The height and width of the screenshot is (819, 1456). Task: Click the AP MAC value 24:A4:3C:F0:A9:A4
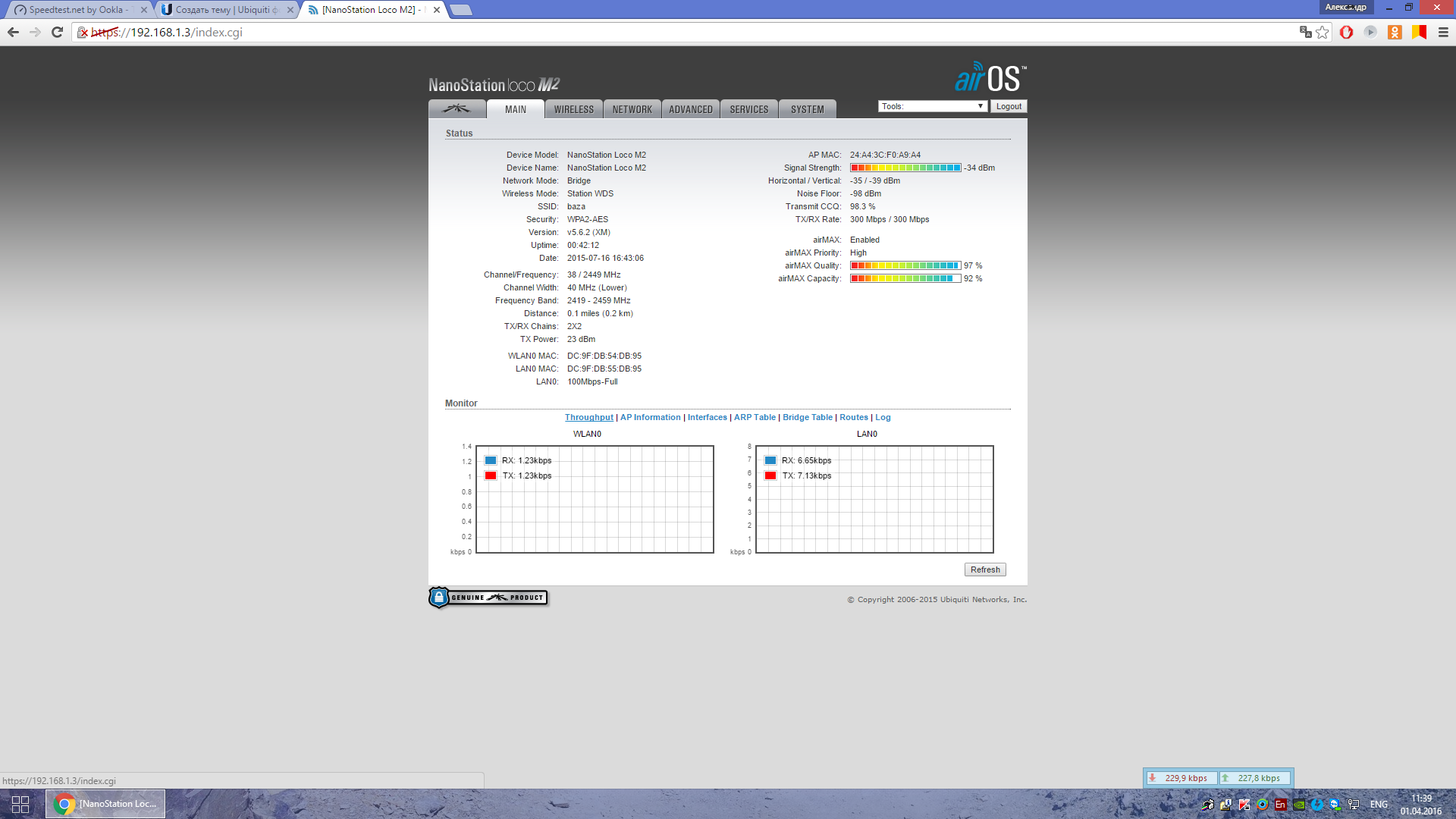click(885, 155)
